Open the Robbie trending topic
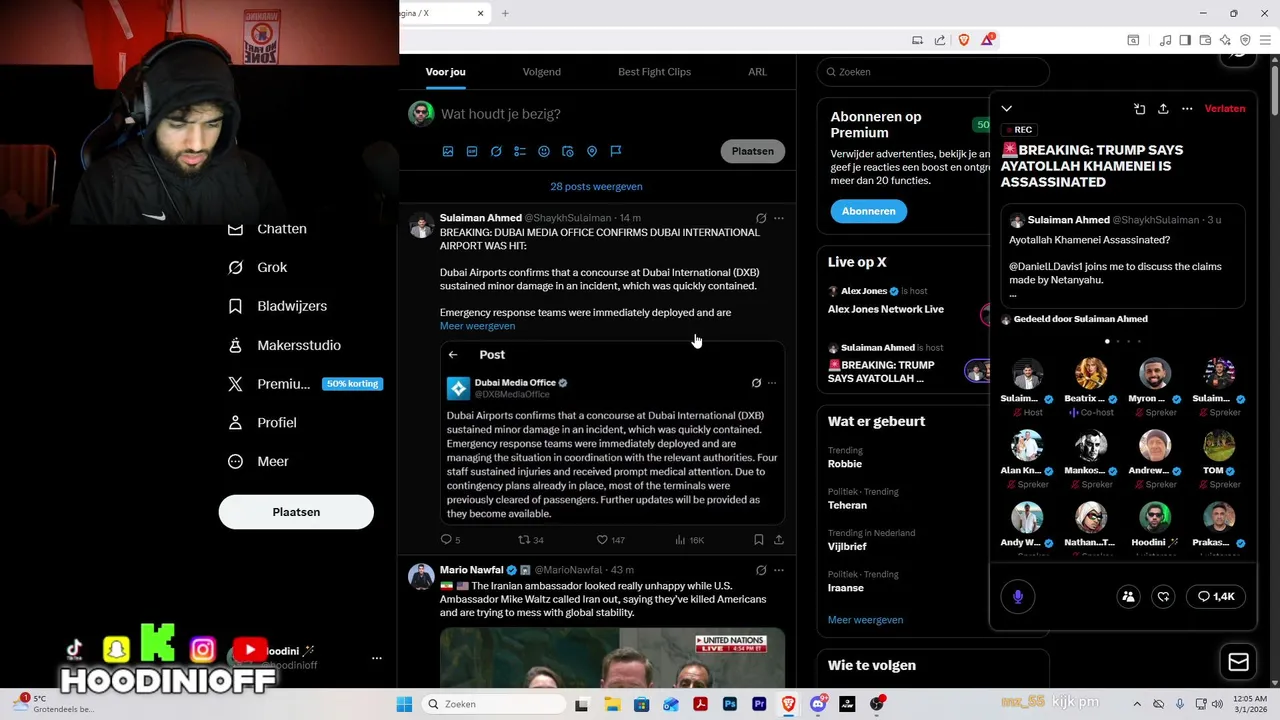The height and width of the screenshot is (720, 1280). 845,464
